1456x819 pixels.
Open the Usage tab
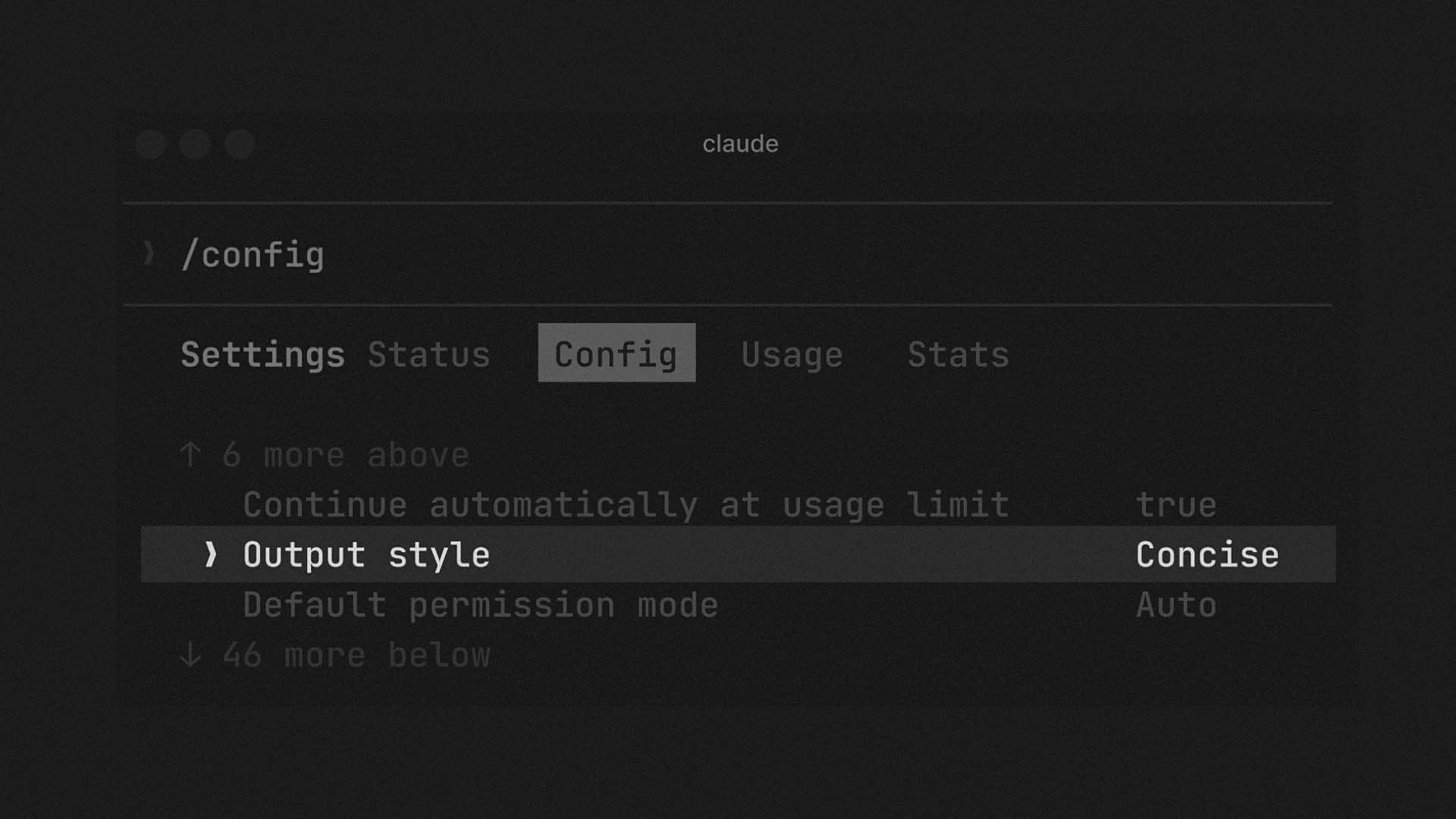[x=792, y=355]
